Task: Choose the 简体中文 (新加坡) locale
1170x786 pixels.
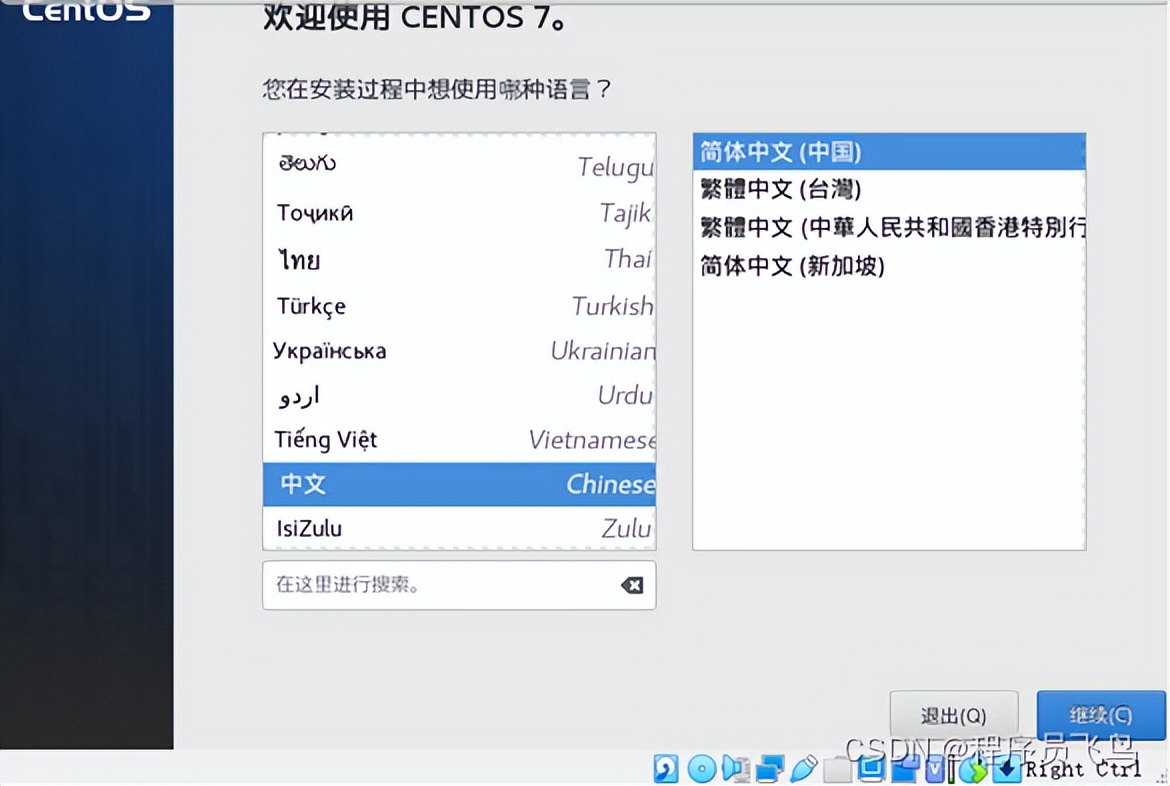Action: click(x=889, y=266)
